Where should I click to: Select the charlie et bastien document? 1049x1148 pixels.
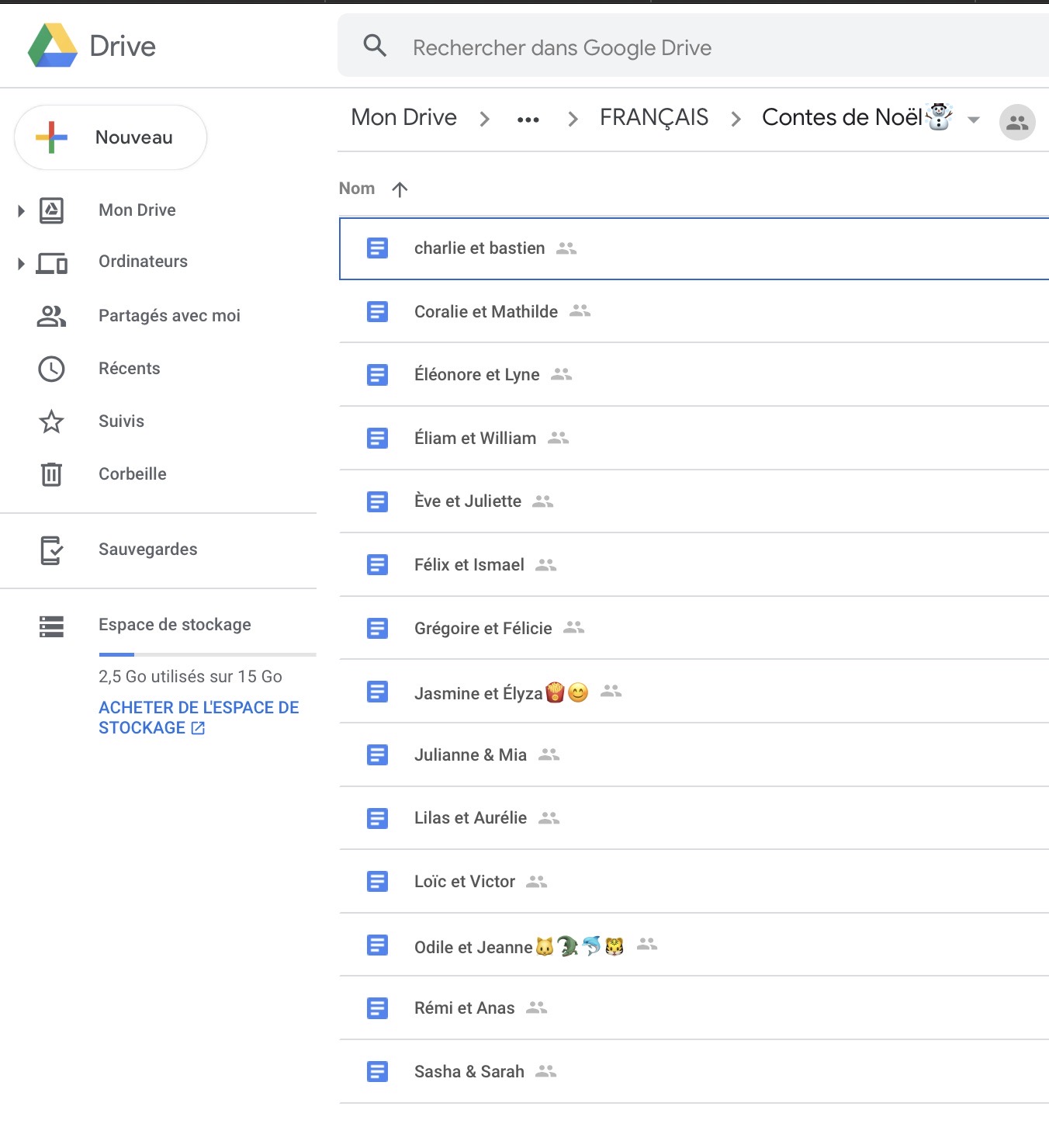694,248
